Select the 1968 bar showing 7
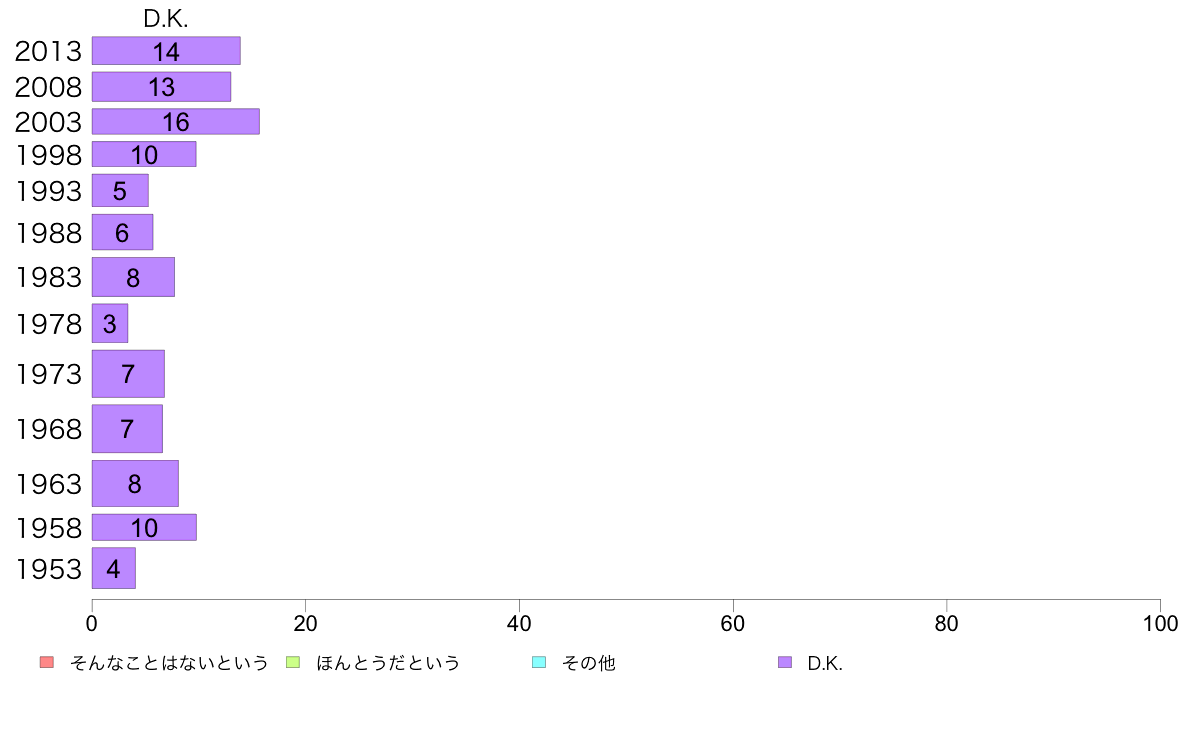Viewport: 1188px width, 736px height. [127, 428]
